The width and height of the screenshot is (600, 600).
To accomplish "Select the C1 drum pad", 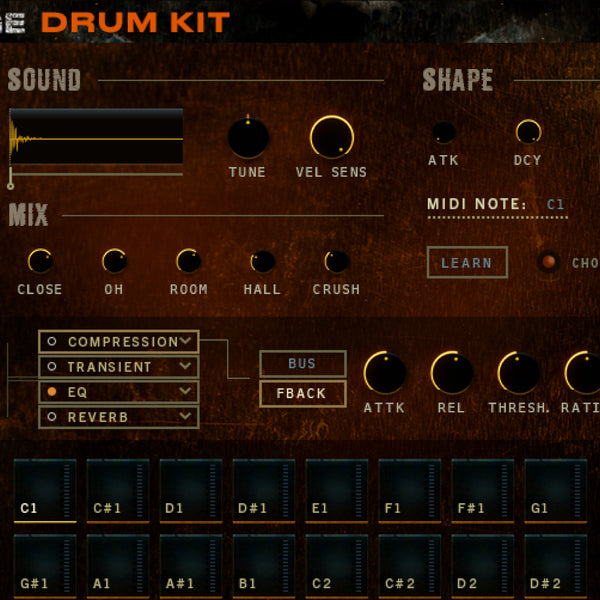I will 45,491.
